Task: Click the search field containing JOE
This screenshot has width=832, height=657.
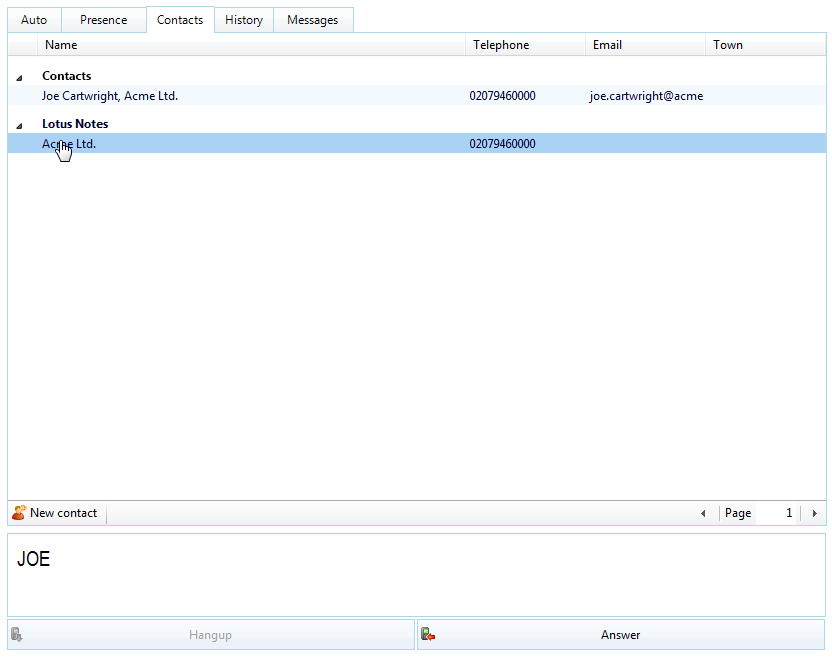Action: pyautogui.click(x=417, y=575)
